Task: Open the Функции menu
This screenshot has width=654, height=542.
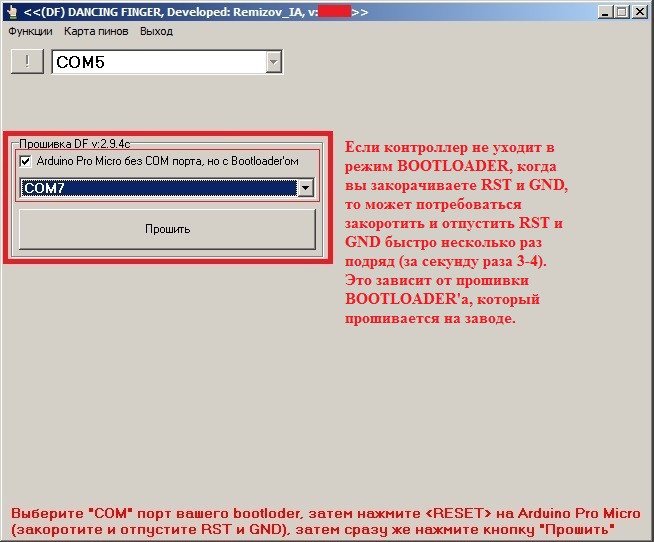Action: (x=30, y=32)
